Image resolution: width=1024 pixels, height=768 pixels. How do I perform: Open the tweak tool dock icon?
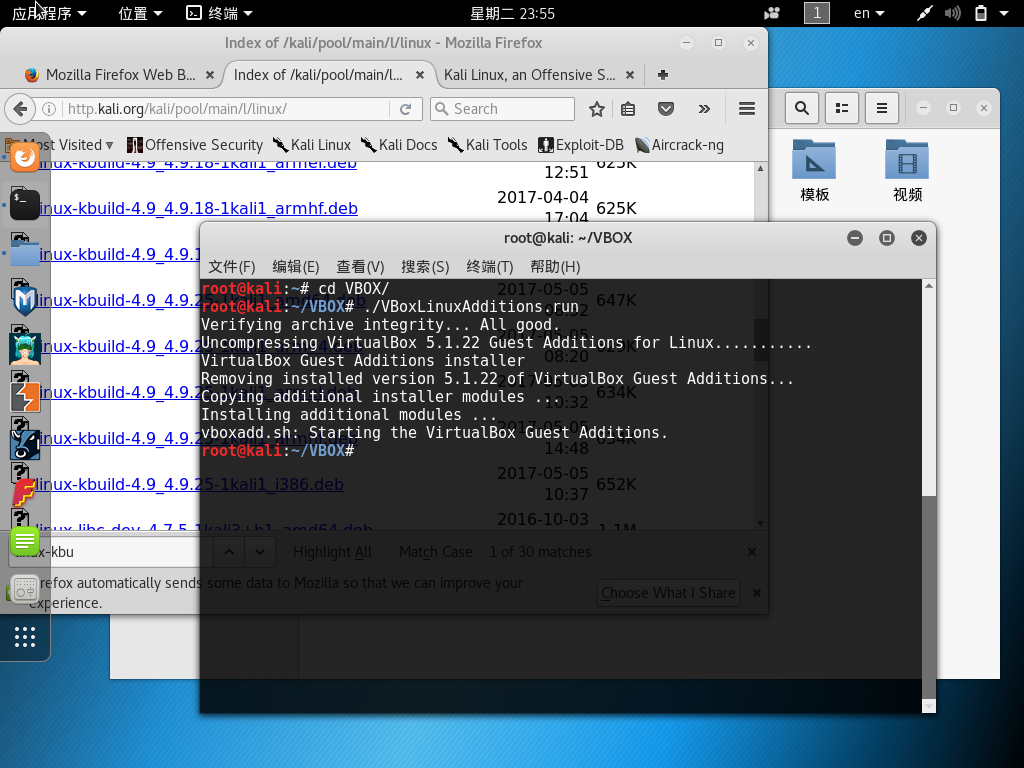coord(25,588)
